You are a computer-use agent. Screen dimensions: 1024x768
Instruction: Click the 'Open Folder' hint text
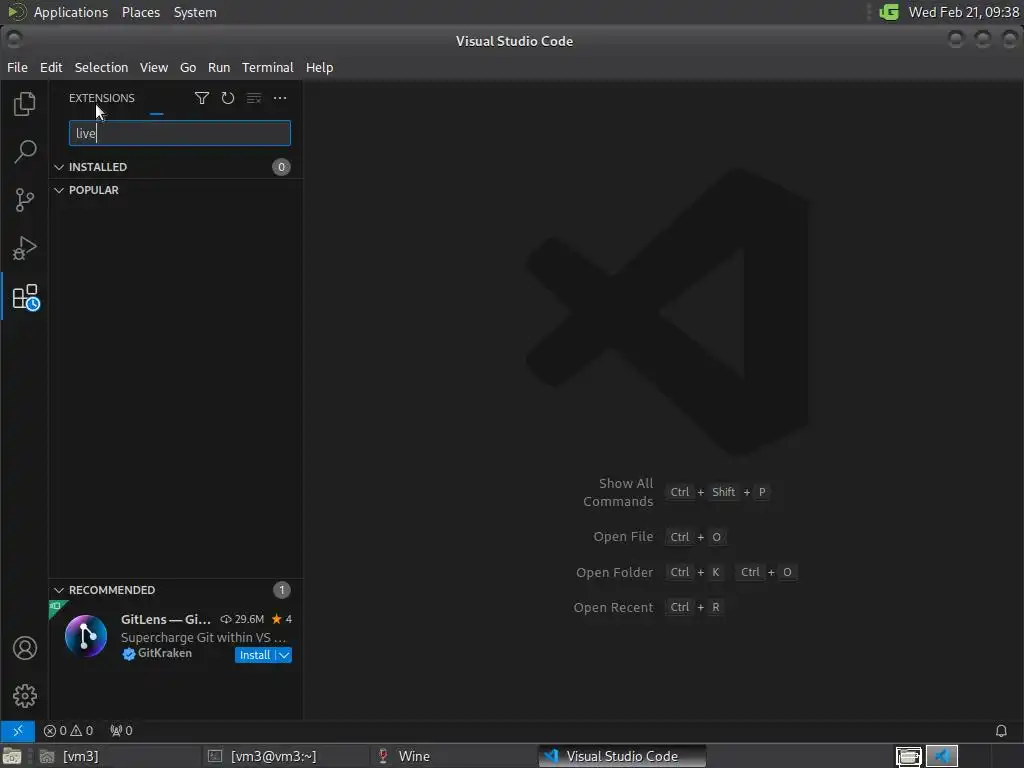tap(615, 573)
